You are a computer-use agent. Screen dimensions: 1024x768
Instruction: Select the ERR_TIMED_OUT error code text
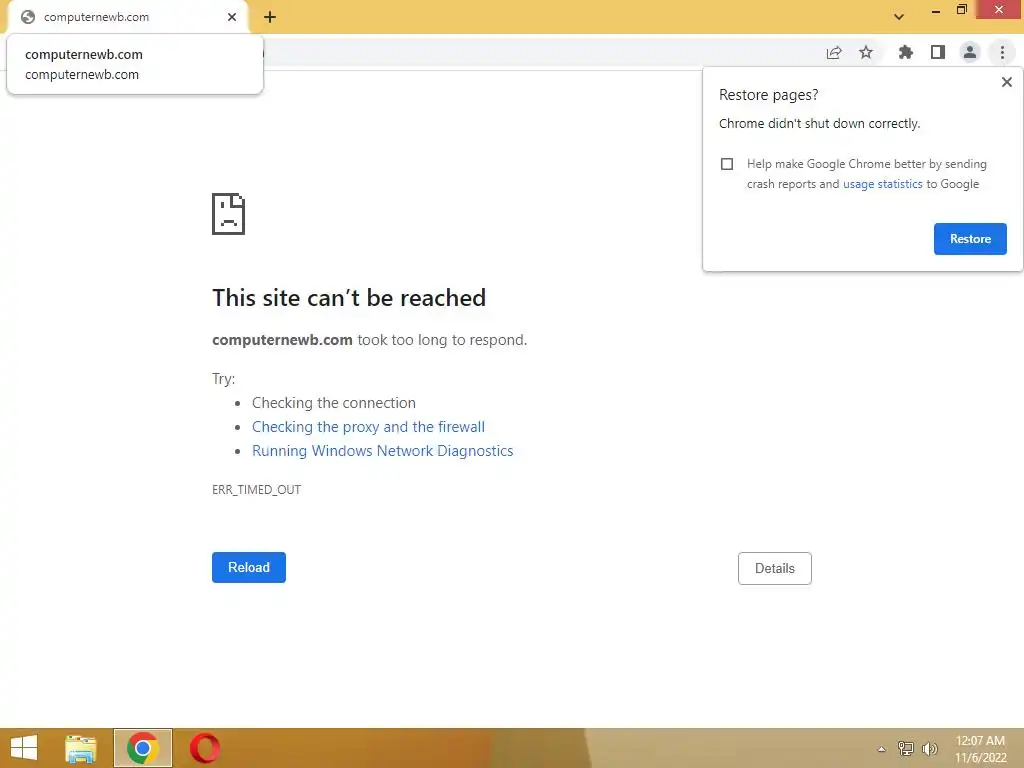[x=257, y=490]
